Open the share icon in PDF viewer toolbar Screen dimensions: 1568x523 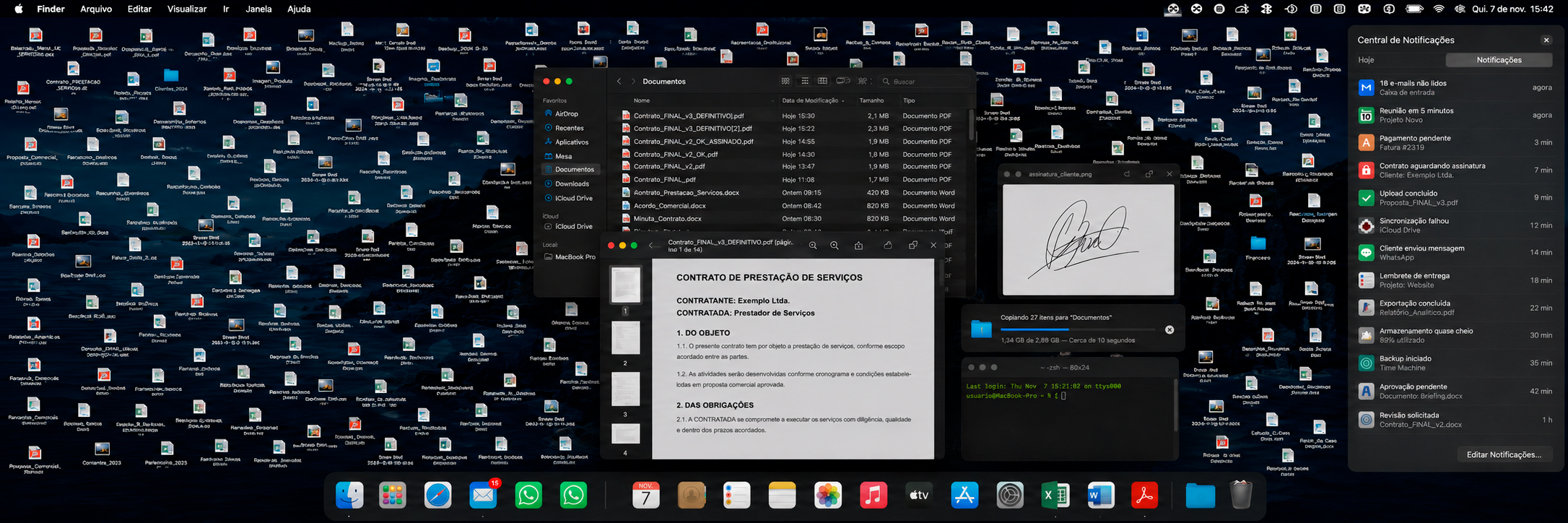(858, 246)
